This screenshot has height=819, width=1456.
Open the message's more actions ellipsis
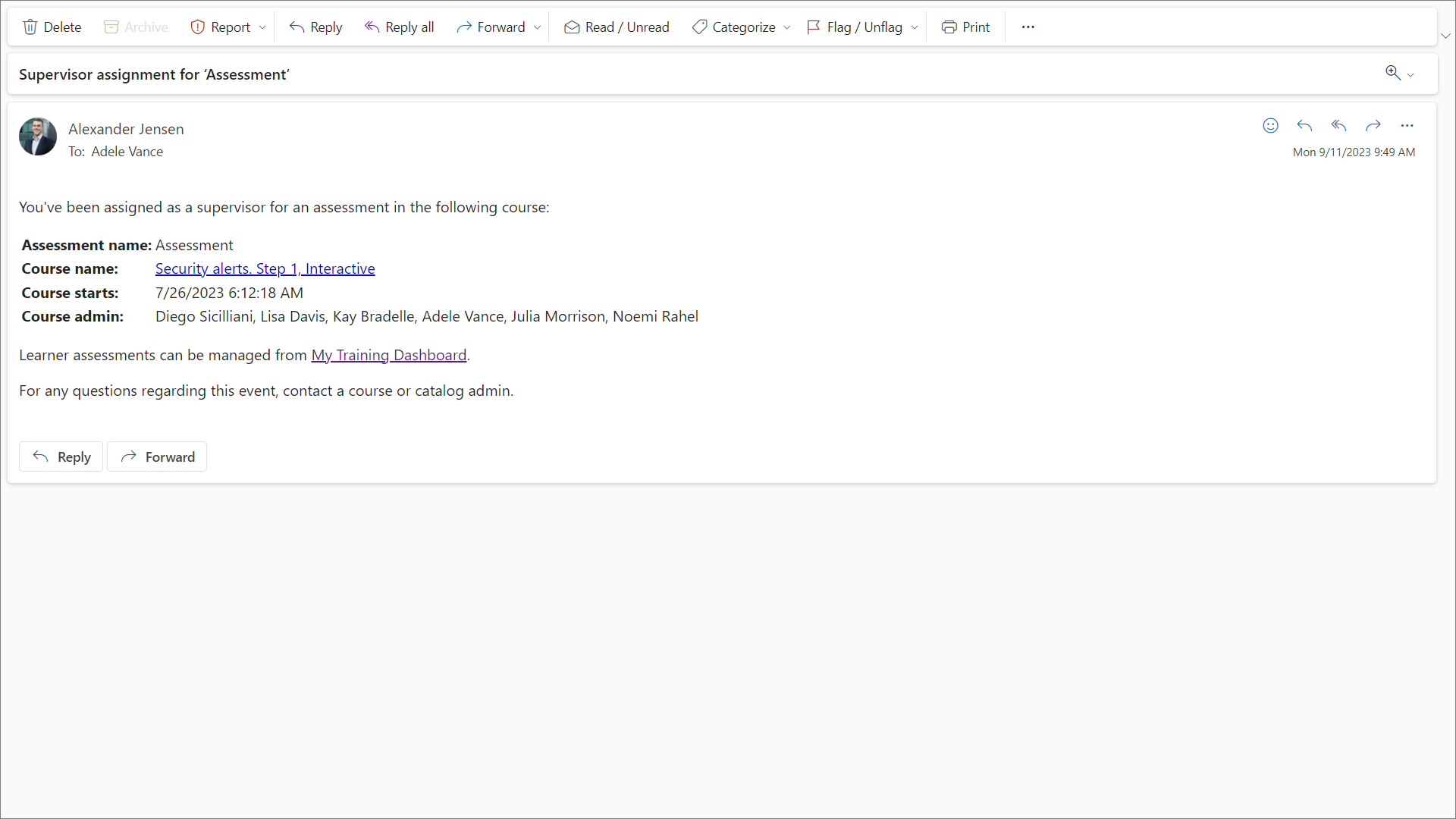pyautogui.click(x=1407, y=126)
